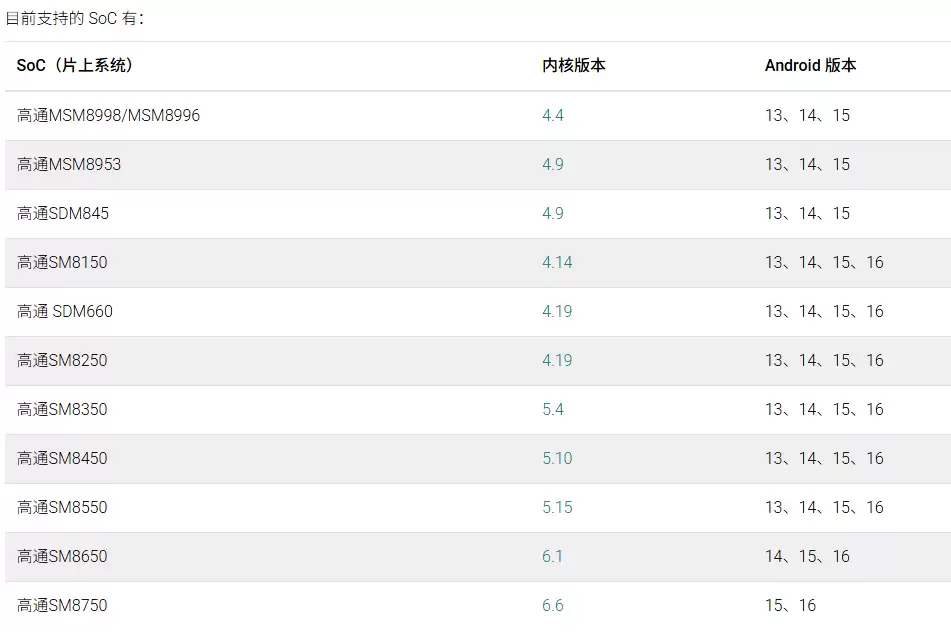
Task: Select the 高通SM8650 SoC cell
Action: (62, 557)
